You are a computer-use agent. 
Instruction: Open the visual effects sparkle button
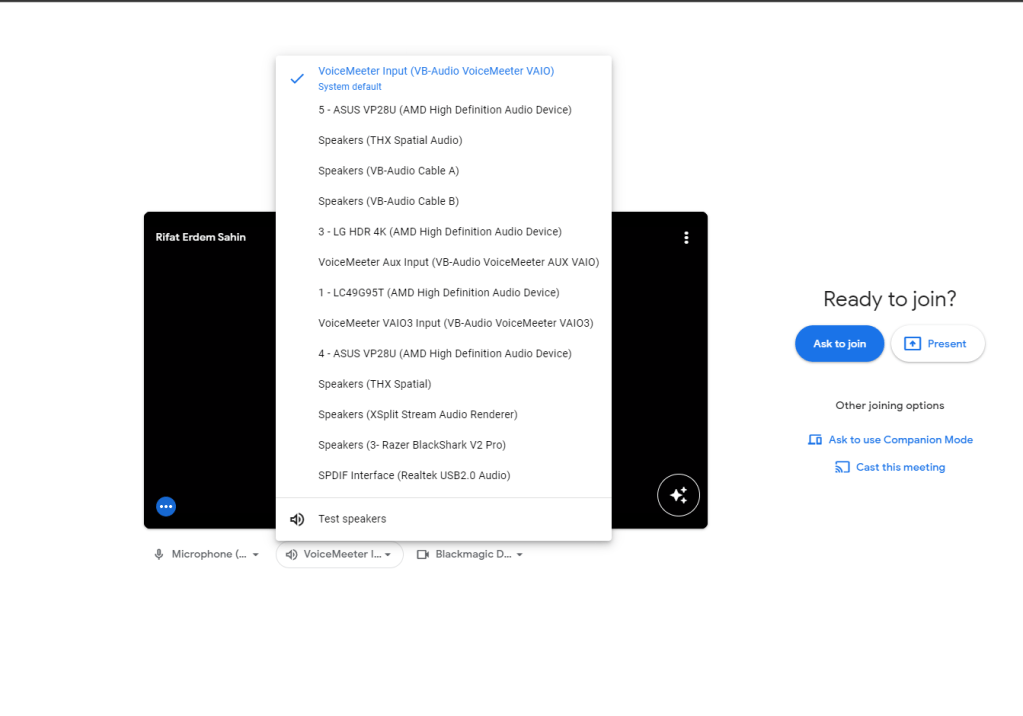678,495
